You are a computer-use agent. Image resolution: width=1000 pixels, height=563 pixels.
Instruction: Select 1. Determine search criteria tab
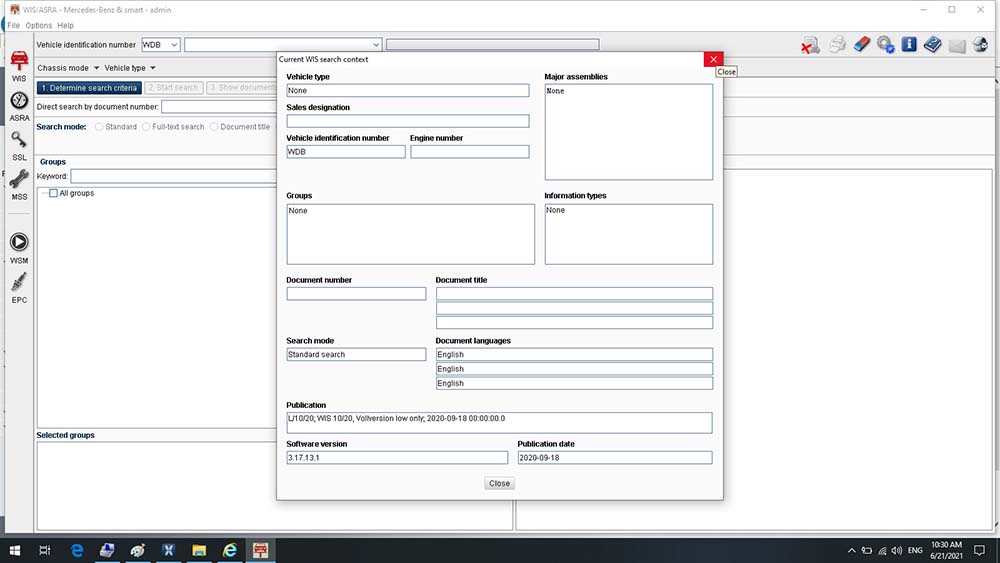(x=89, y=88)
